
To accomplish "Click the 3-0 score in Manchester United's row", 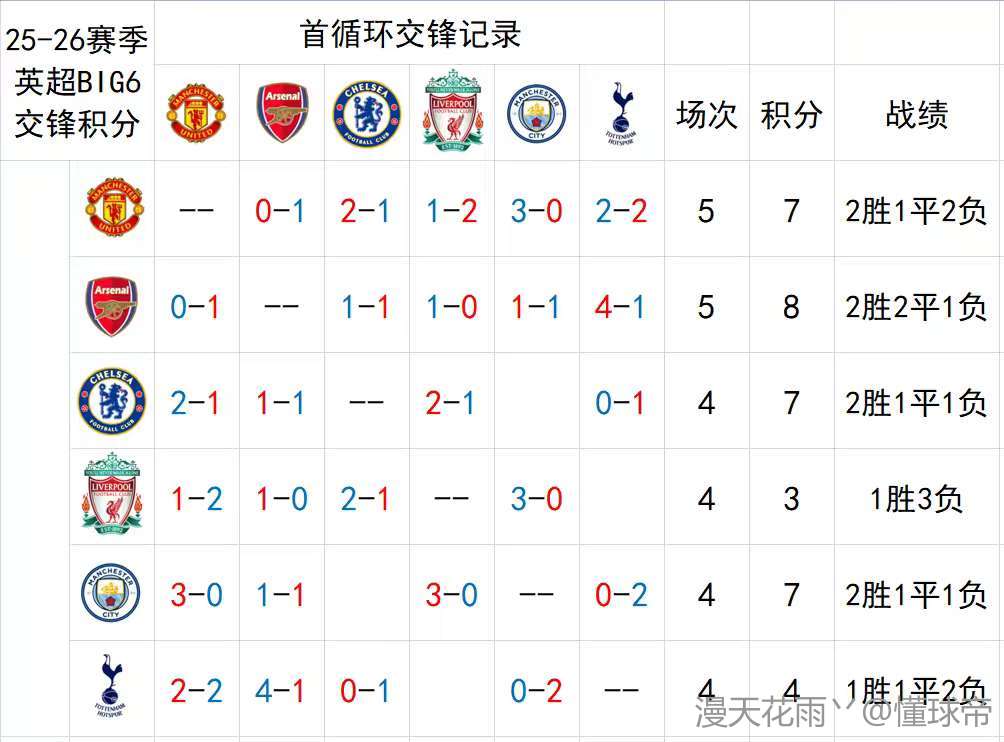I will (x=537, y=211).
